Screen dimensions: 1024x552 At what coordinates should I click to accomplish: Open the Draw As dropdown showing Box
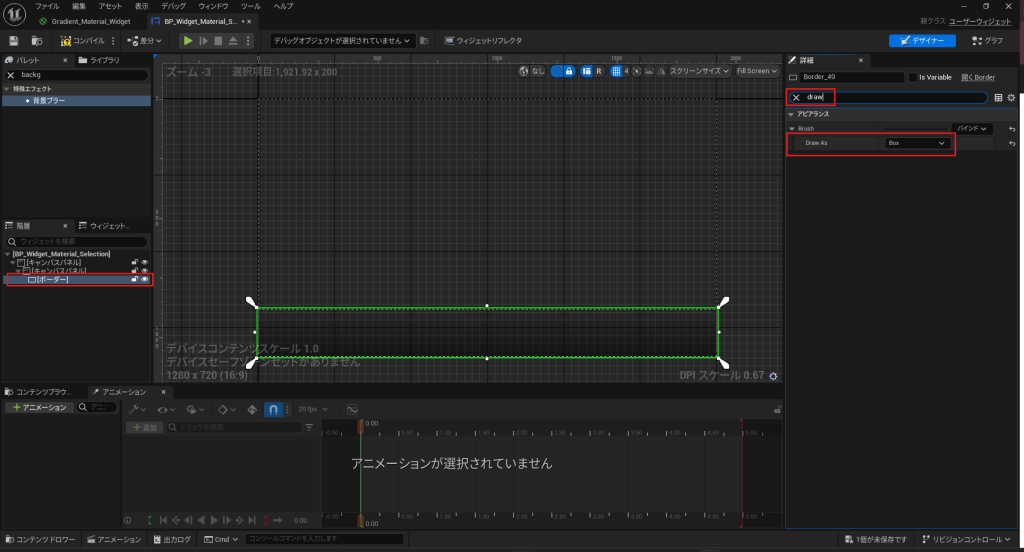click(x=916, y=144)
